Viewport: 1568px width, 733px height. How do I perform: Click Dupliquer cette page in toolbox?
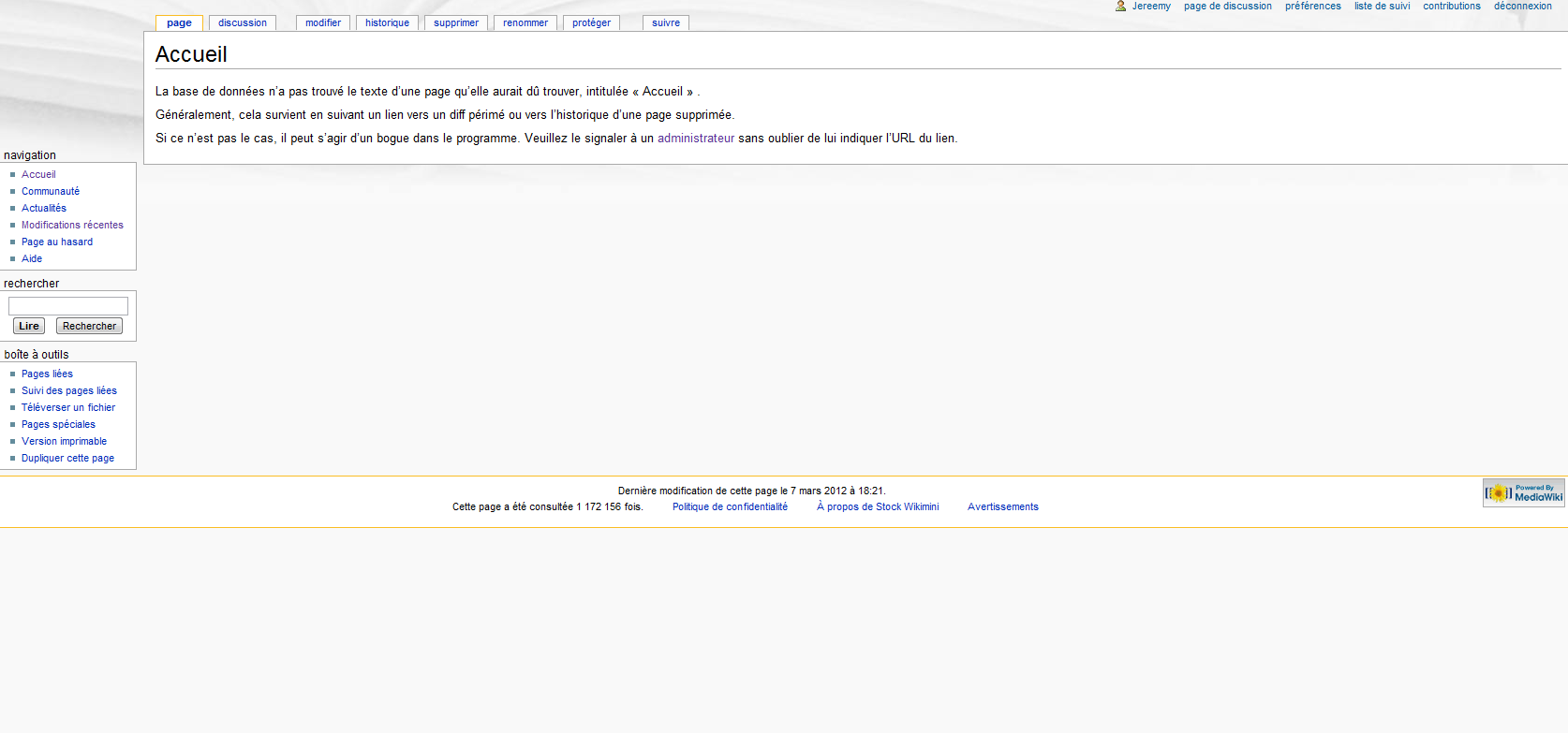67,459
